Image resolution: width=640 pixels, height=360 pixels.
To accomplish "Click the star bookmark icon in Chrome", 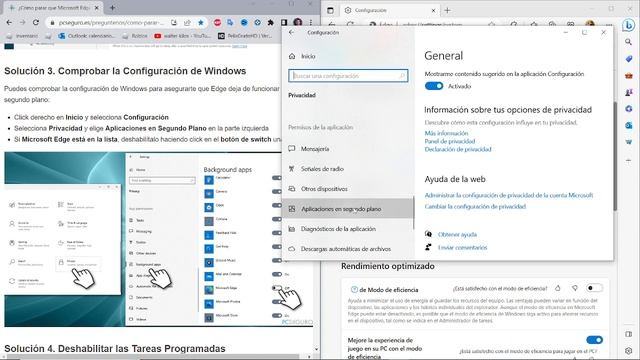I will [x=201, y=22].
